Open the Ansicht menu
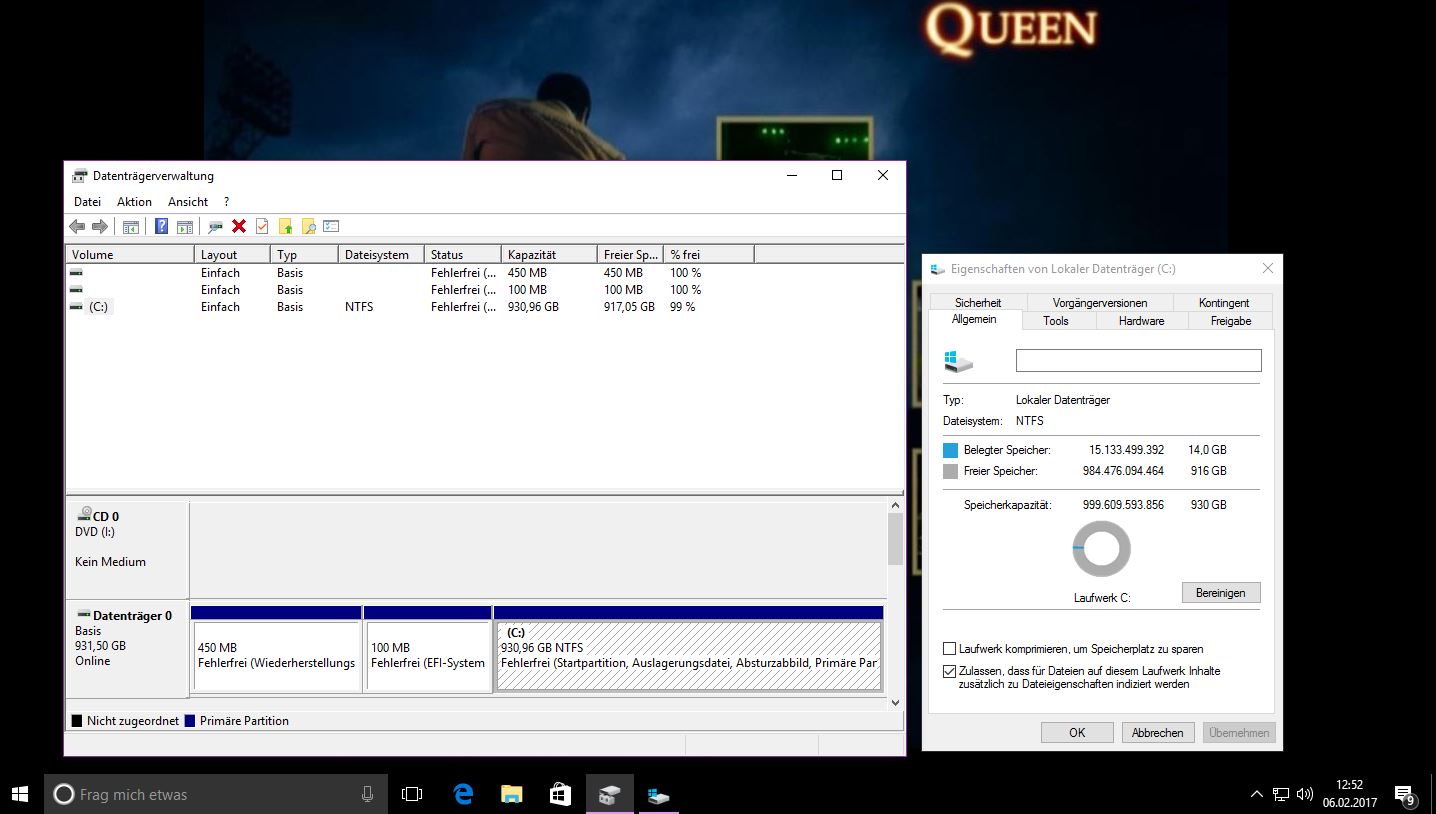The image size is (1436, 814). 188,201
